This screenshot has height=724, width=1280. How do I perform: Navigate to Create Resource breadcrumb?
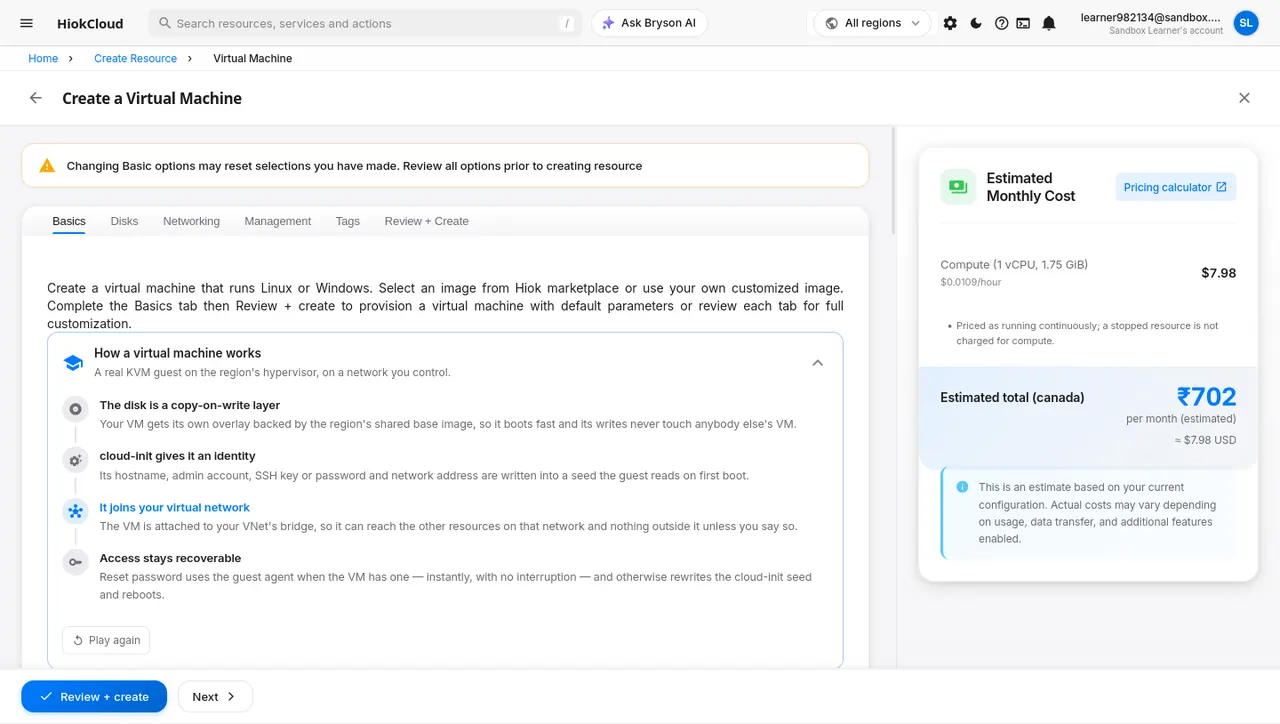tap(135, 59)
